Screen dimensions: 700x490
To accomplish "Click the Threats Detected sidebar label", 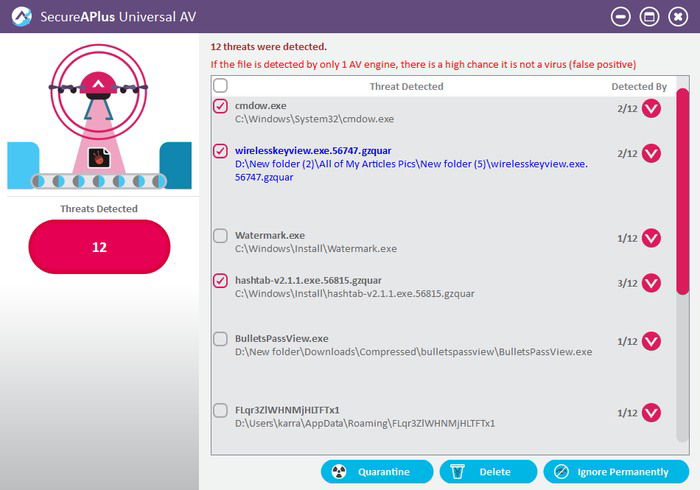I will point(99,208).
